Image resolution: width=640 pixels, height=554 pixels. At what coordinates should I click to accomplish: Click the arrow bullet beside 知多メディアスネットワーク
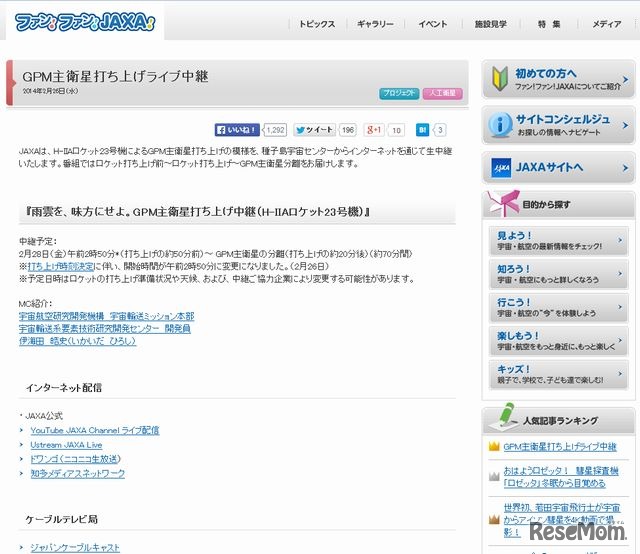[22, 473]
